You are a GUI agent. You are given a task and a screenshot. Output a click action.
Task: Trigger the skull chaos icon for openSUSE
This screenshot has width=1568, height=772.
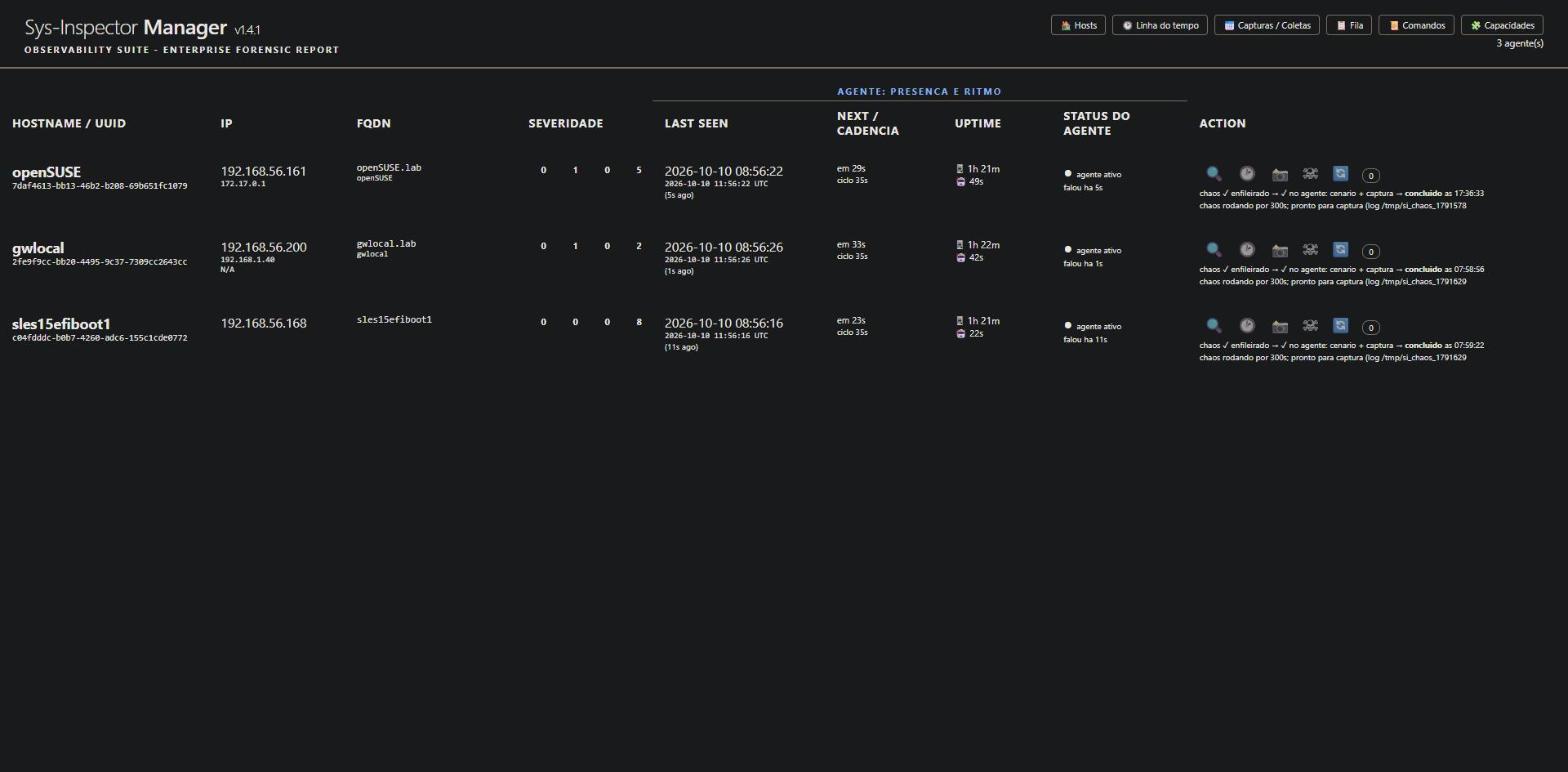pos(1310,174)
